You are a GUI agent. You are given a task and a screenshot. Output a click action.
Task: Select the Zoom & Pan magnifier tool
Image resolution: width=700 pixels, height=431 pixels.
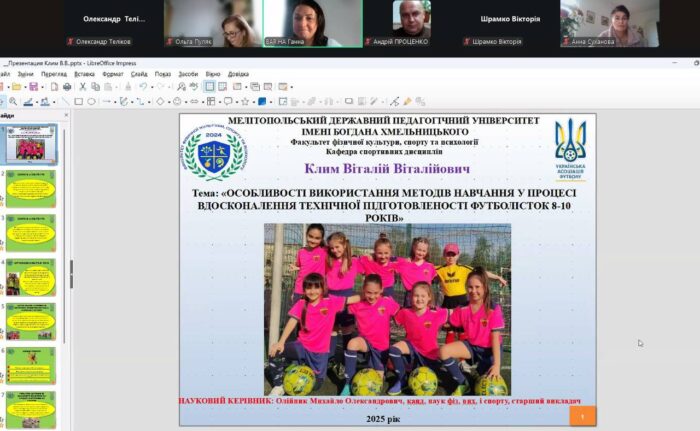coord(11,101)
